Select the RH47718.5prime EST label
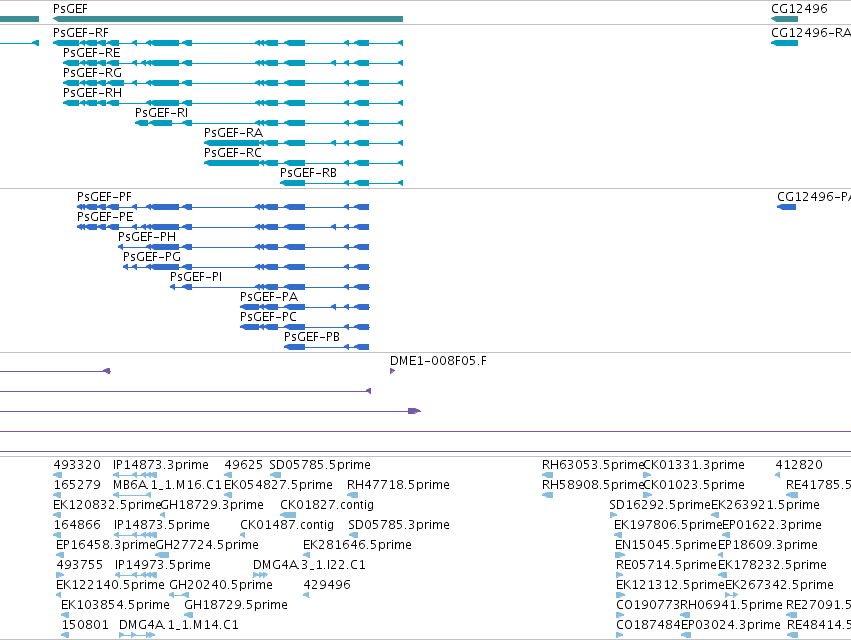The width and height of the screenshot is (851, 640). click(x=398, y=485)
